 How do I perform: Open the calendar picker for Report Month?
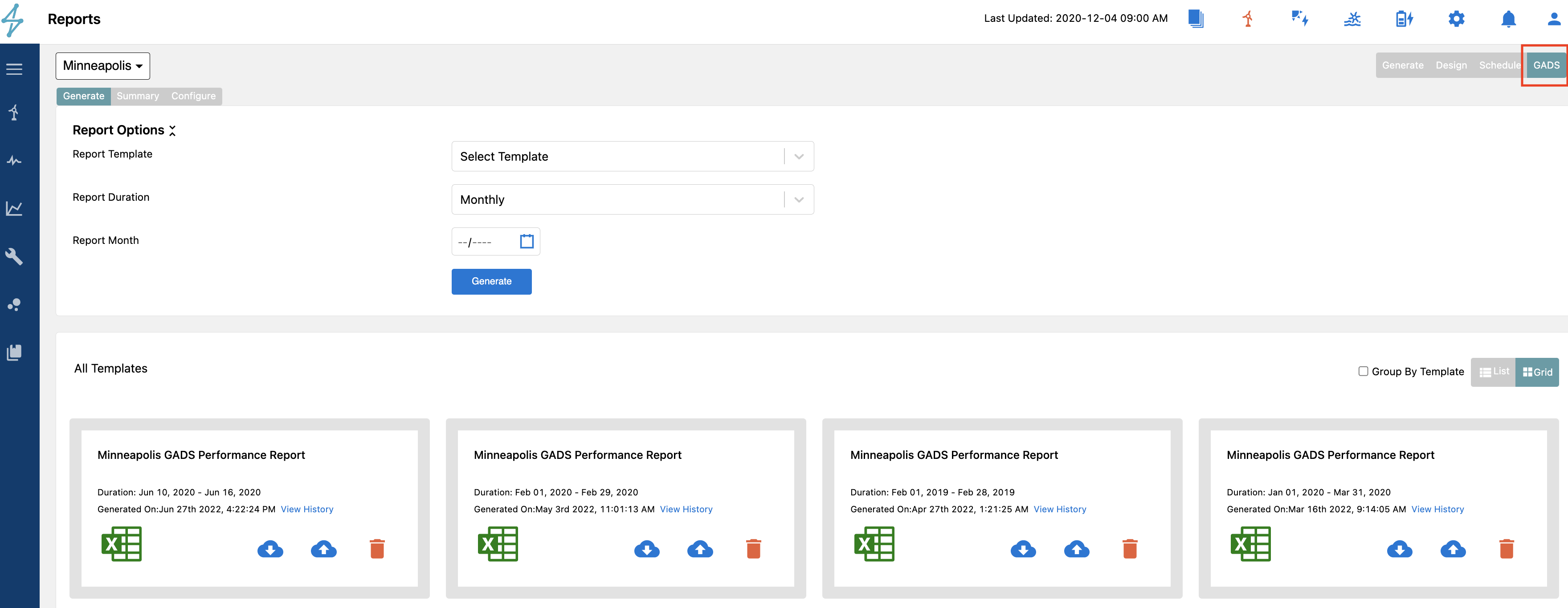point(527,241)
